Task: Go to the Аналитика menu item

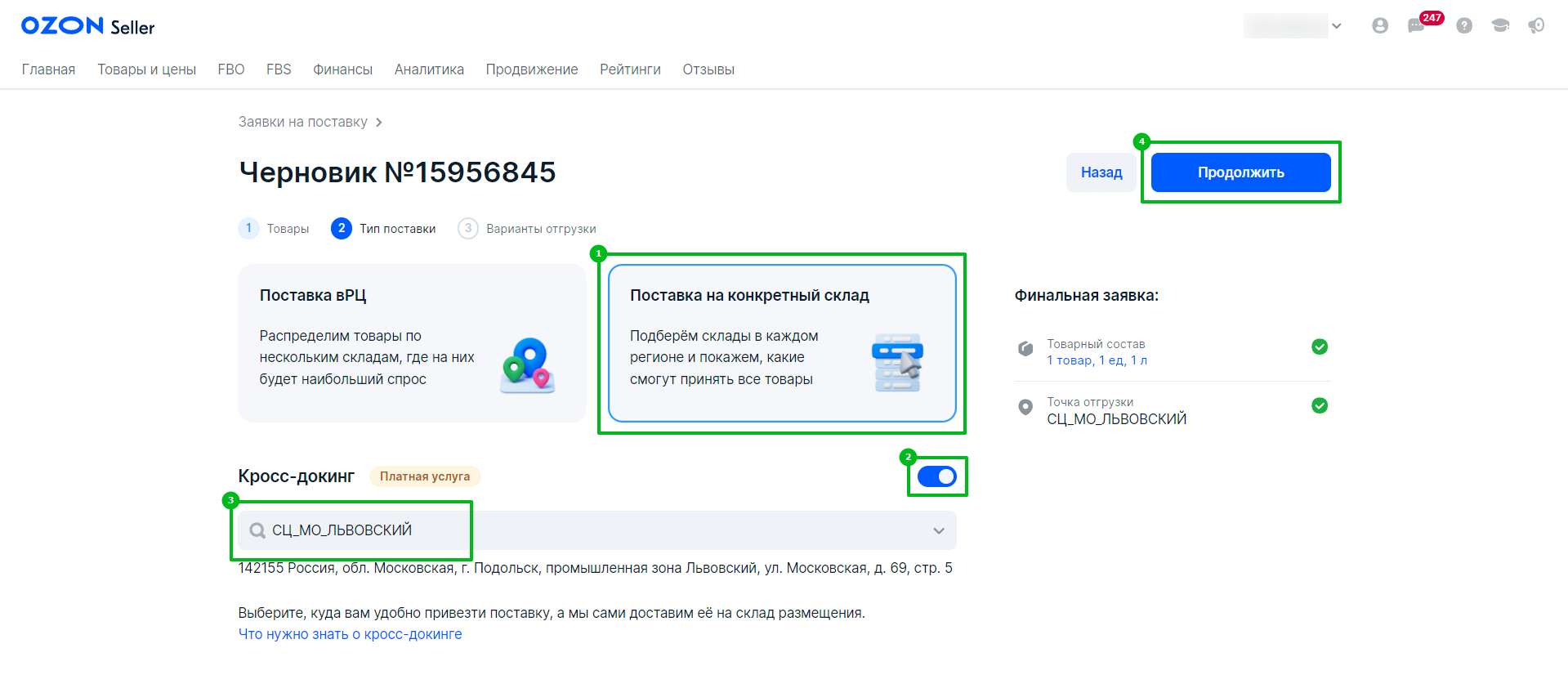Action: [x=429, y=69]
